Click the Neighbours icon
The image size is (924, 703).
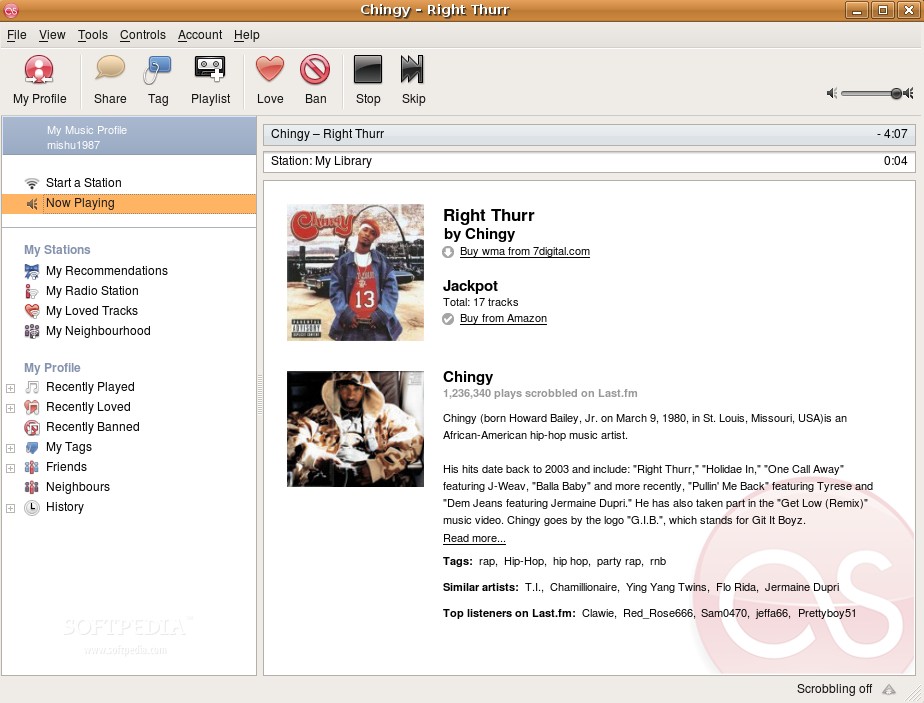coord(32,487)
